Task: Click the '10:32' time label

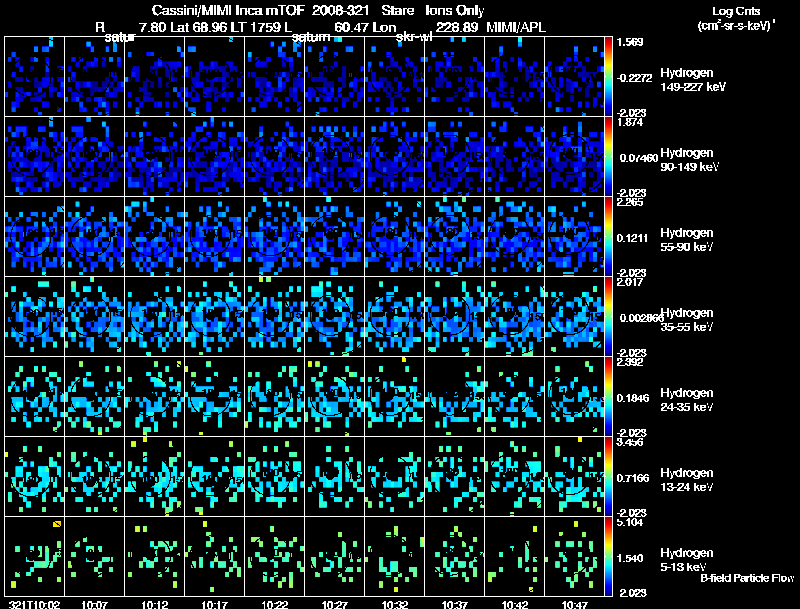Action: click(x=394, y=604)
